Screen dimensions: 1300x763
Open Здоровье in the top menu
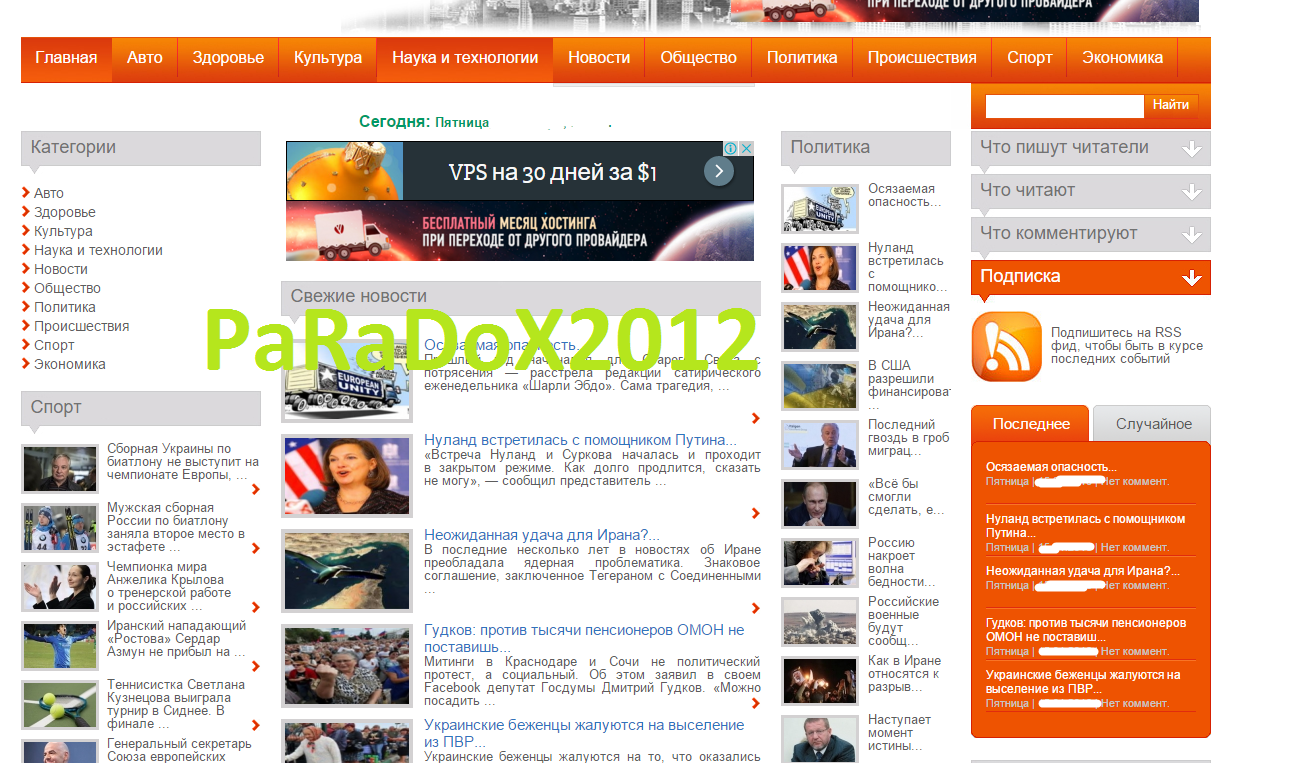coord(228,58)
